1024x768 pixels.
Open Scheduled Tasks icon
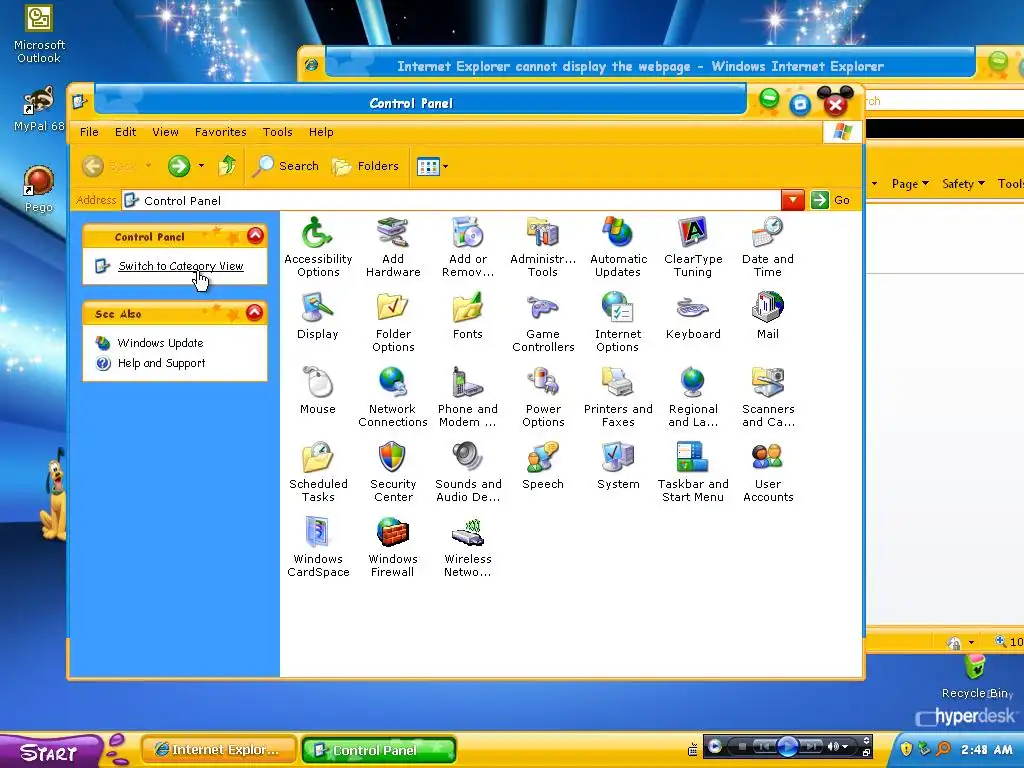click(x=317, y=472)
